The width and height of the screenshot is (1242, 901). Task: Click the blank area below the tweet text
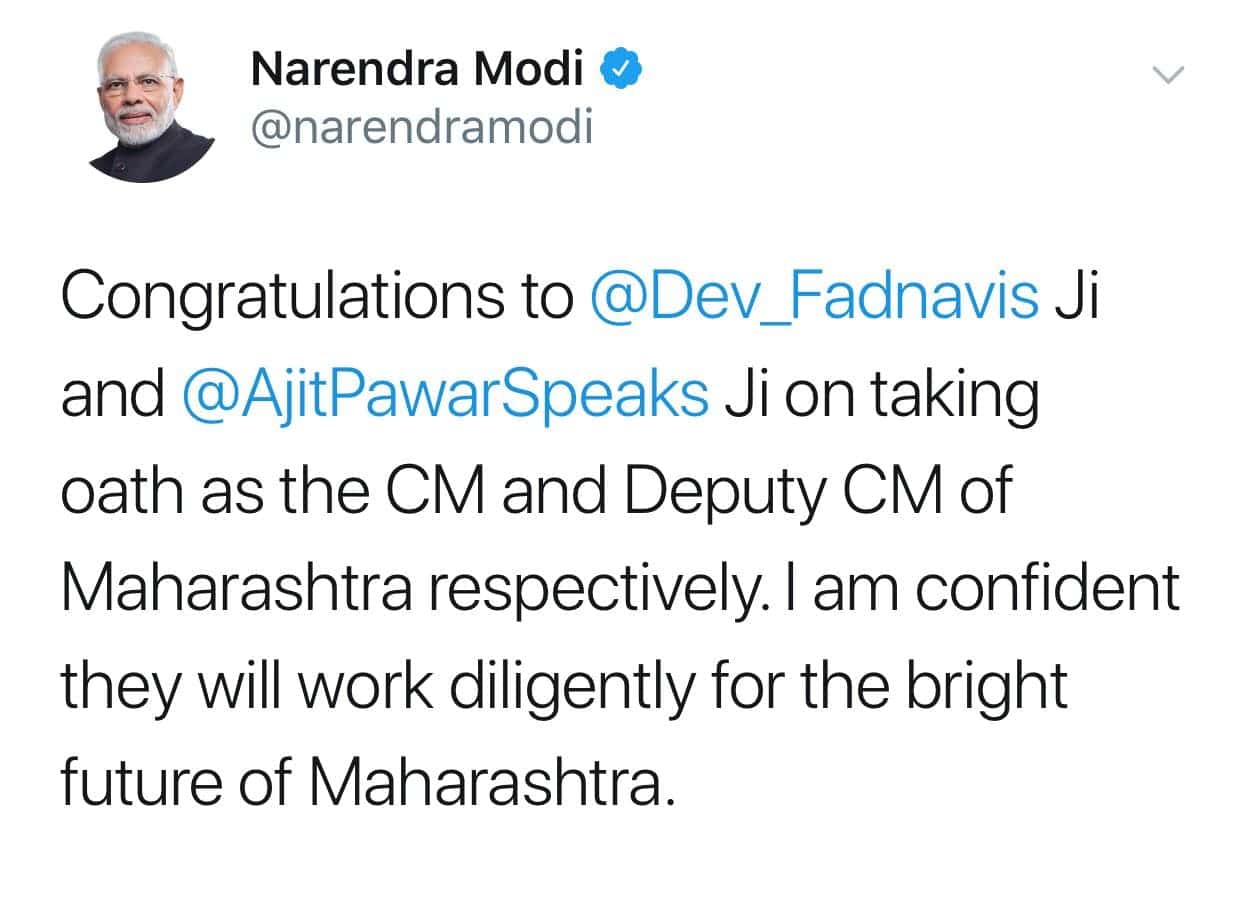pyautogui.click(x=621, y=860)
